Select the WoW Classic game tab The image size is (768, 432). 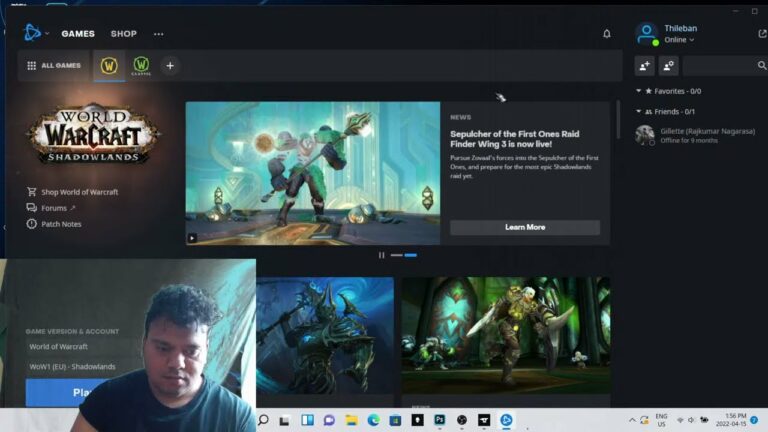point(141,65)
